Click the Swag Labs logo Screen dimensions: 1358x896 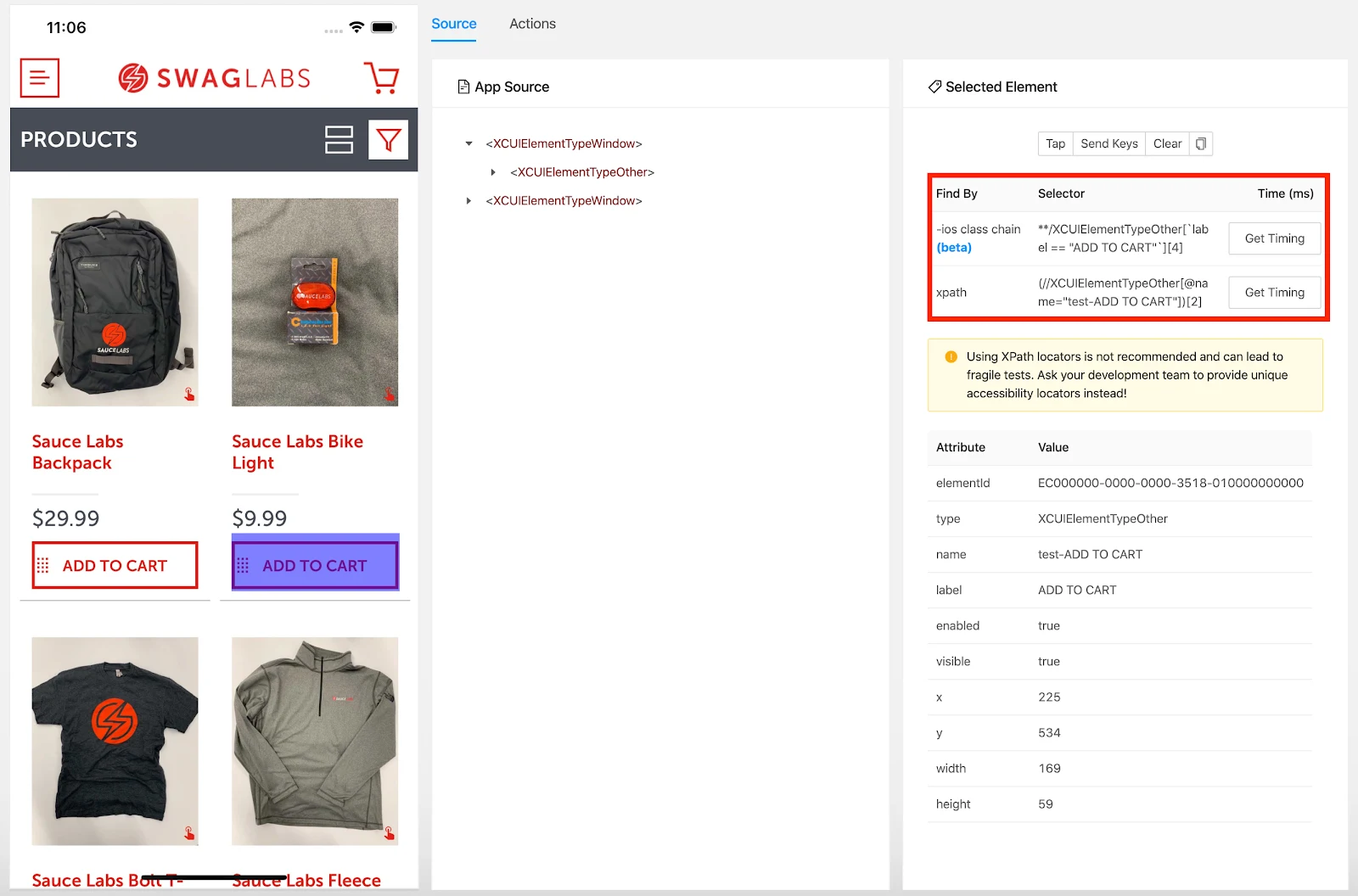point(215,78)
